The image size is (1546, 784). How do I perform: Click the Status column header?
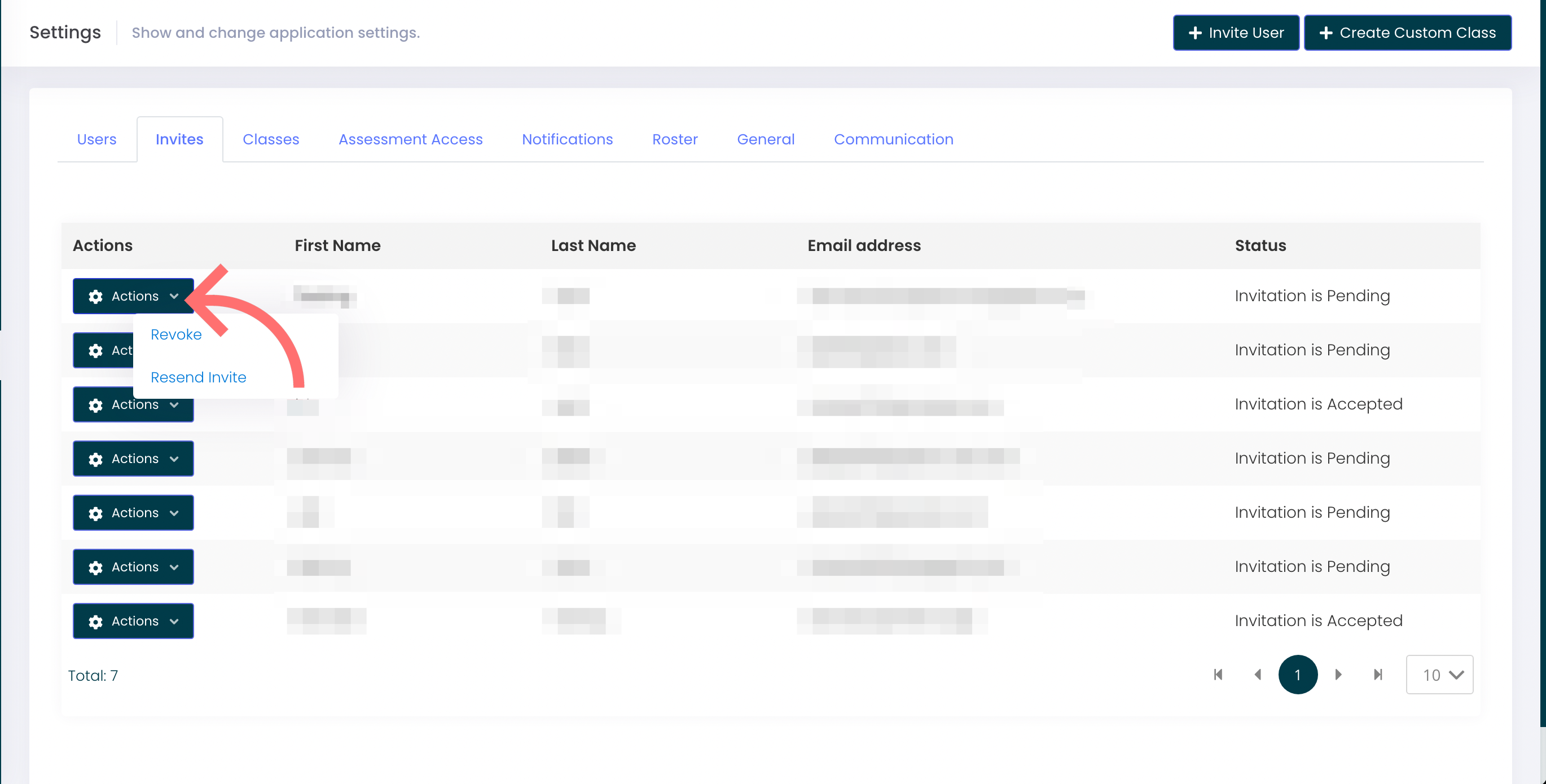tap(1260, 245)
